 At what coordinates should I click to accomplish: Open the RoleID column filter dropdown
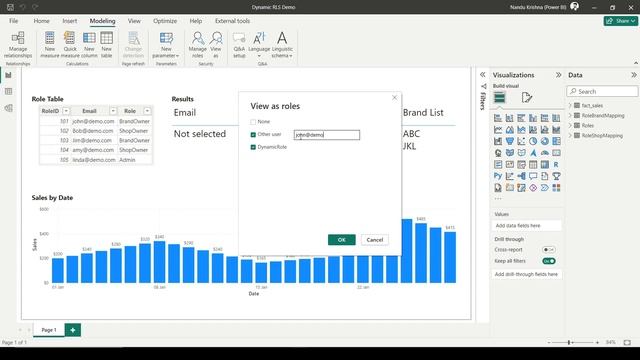(x=66, y=111)
